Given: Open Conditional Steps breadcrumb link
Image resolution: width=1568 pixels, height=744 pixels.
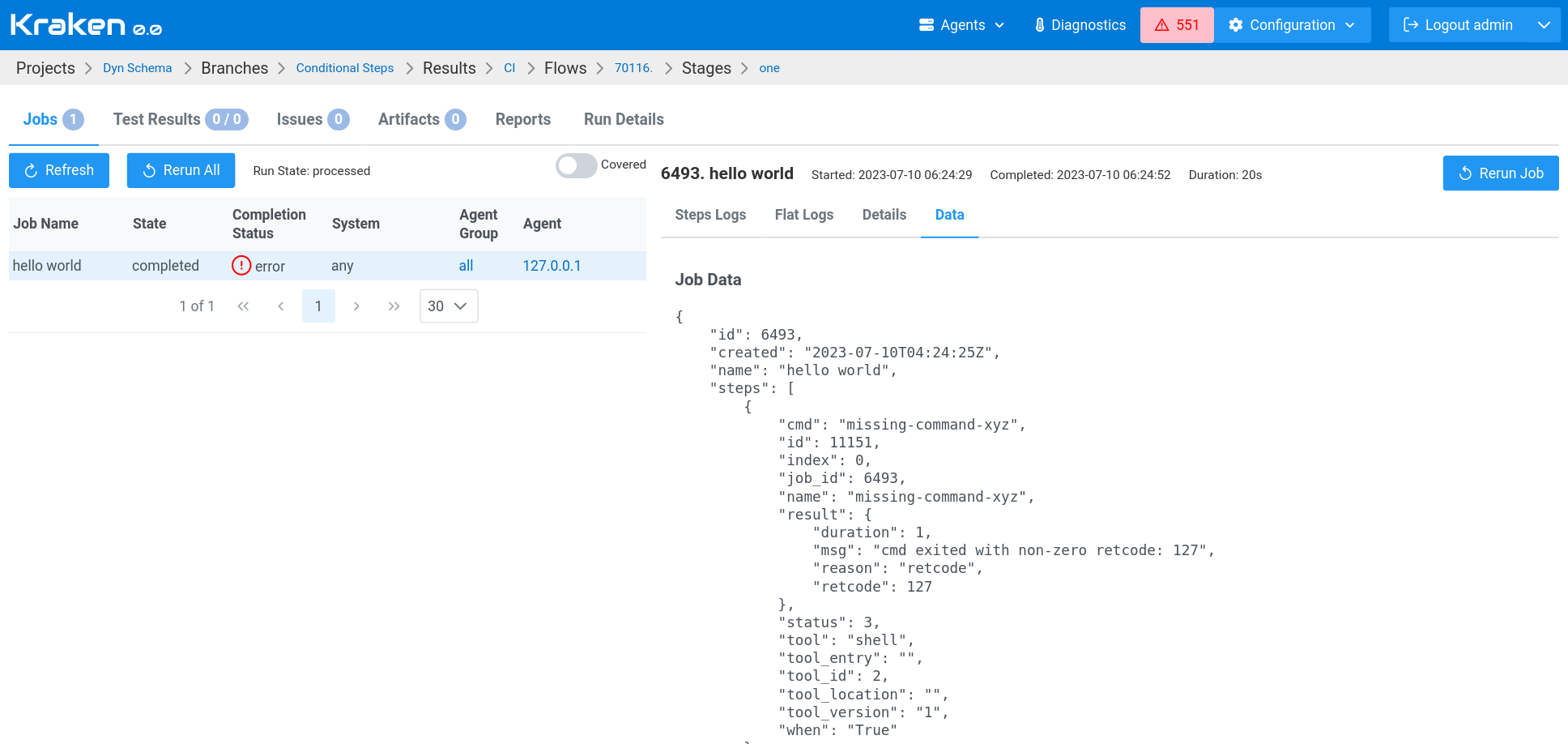Looking at the screenshot, I should (x=345, y=68).
